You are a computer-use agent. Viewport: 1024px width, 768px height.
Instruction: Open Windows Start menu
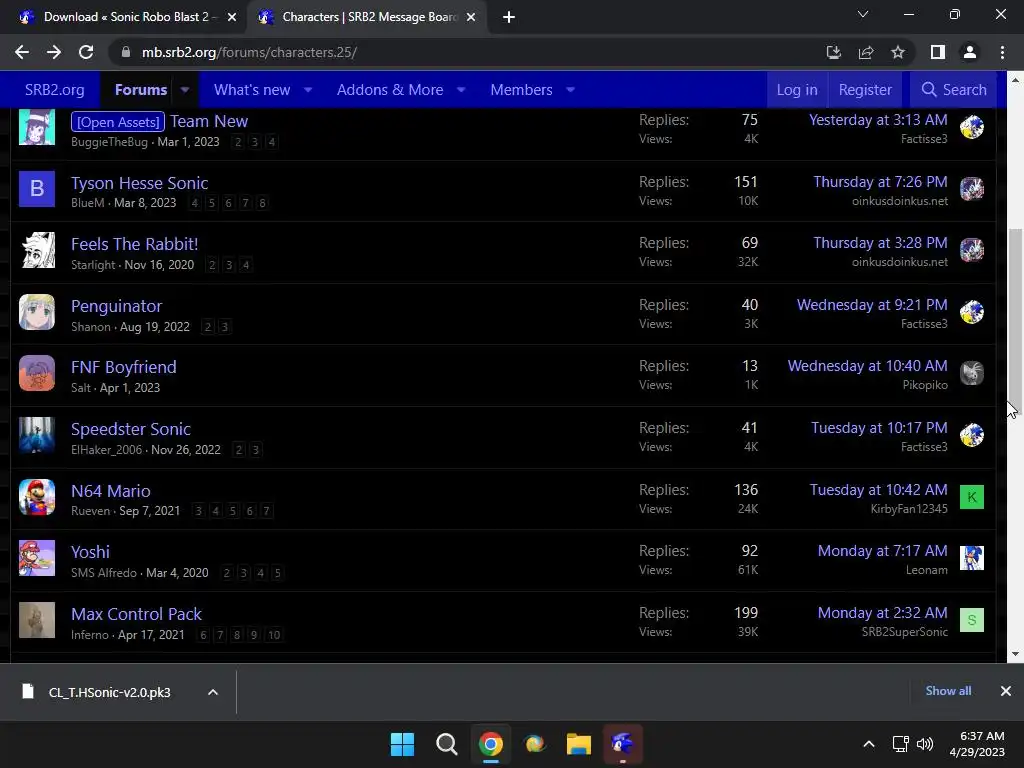(402, 744)
